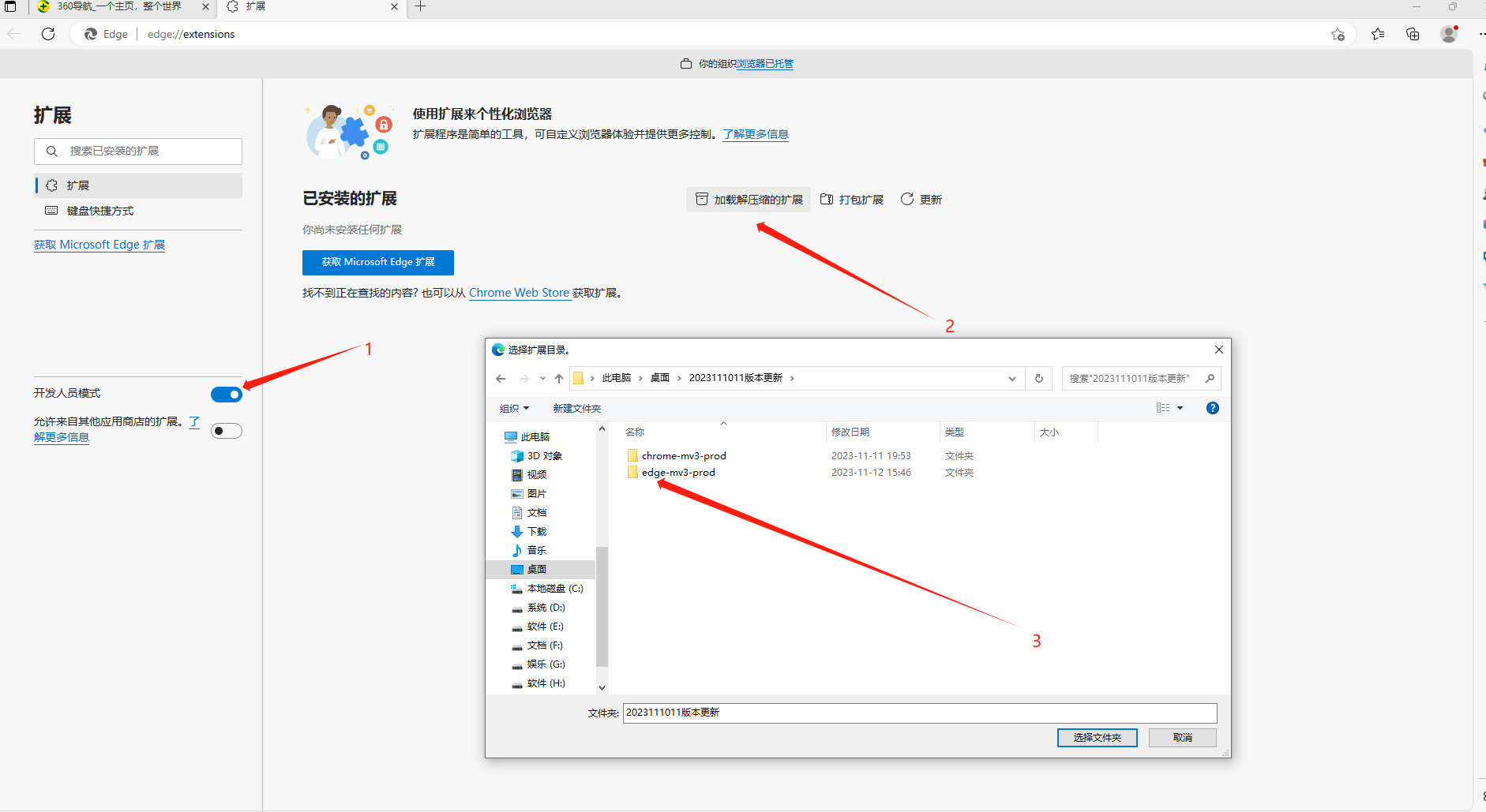Turn off the 开发人员模式 toggle
This screenshot has width=1486, height=812.
coord(227,395)
